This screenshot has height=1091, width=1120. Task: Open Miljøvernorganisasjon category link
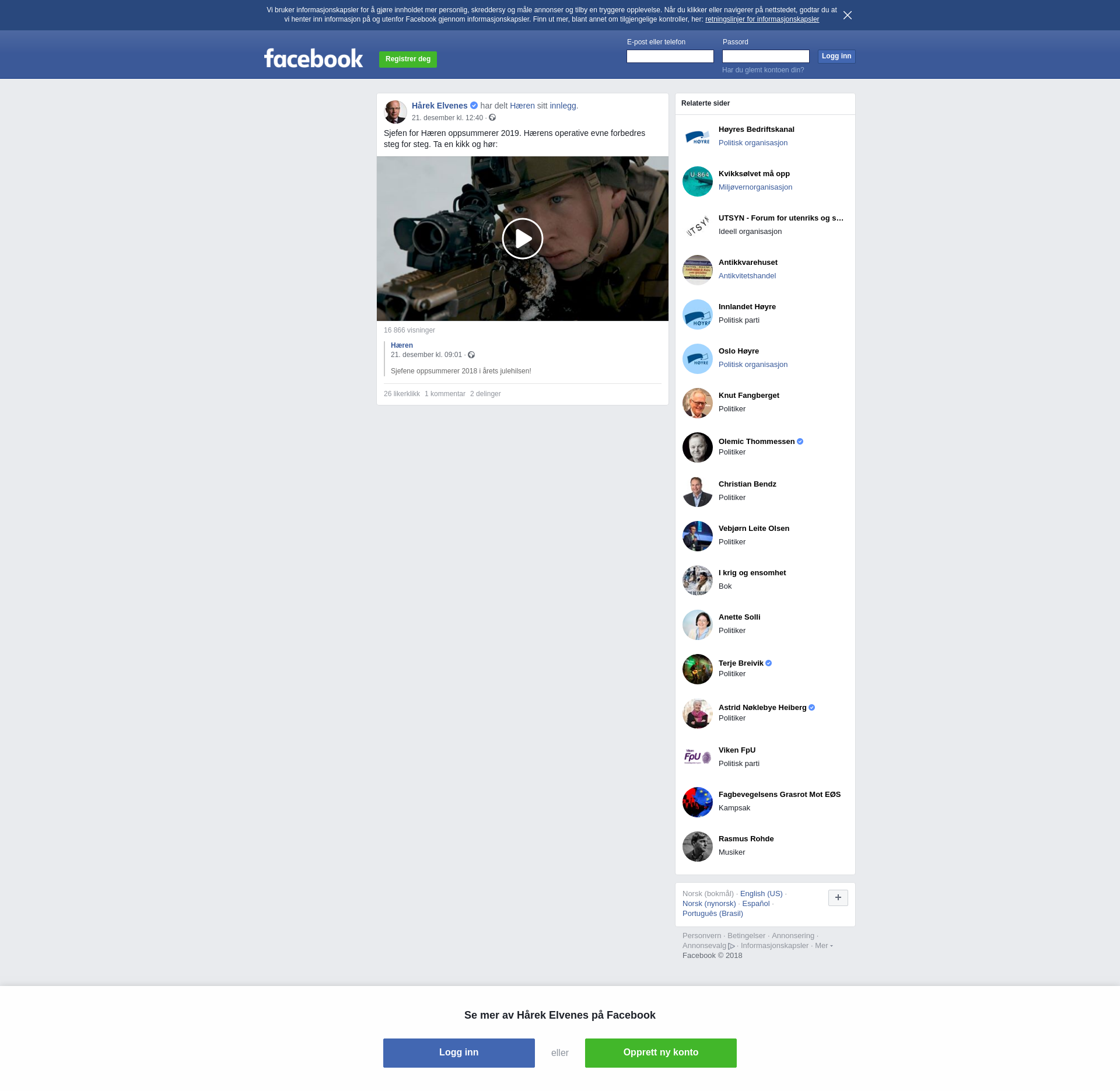(x=755, y=187)
